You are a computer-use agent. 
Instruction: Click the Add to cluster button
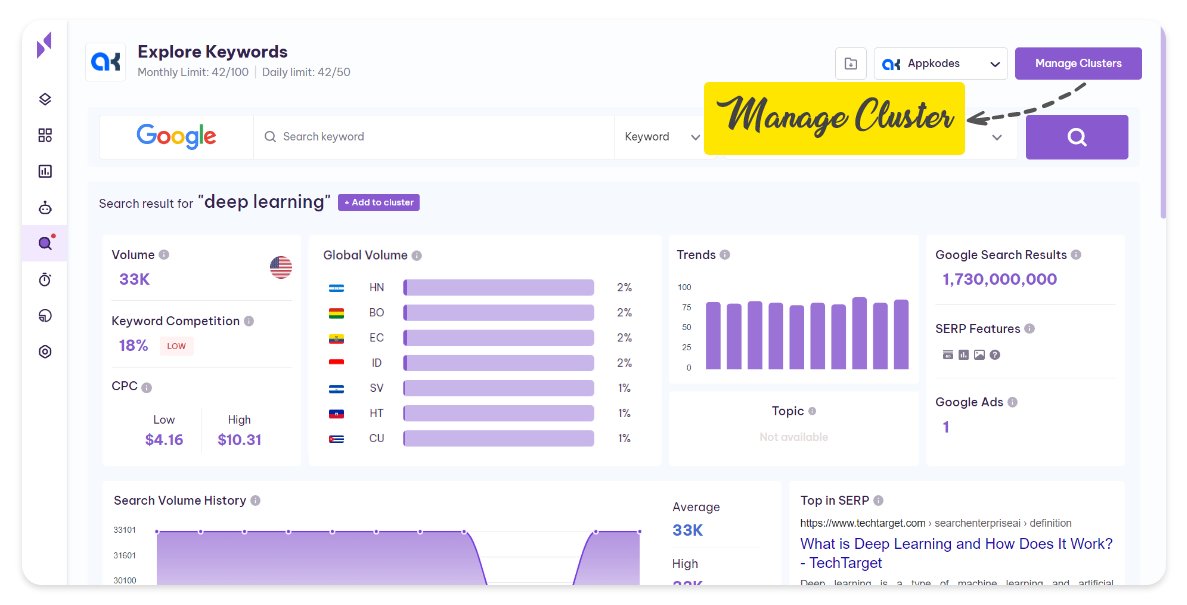pyautogui.click(x=379, y=202)
